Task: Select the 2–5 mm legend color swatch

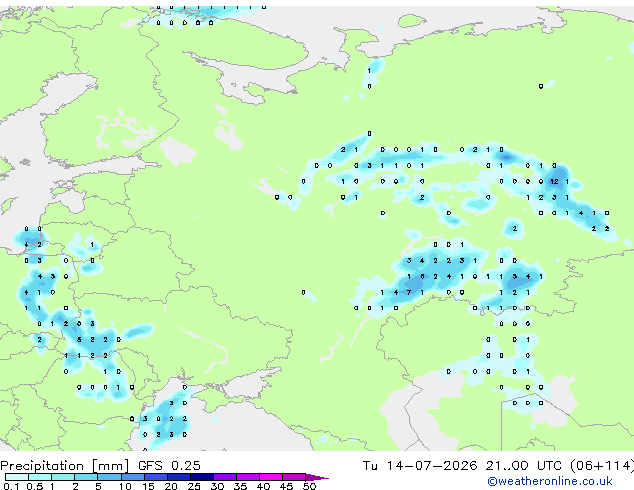Action: (x=86, y=477)
